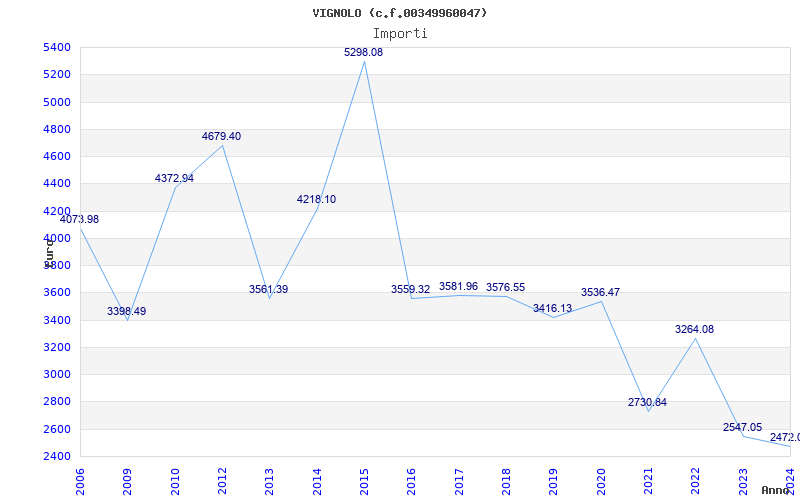Click the 3576.55 data label
Screen dimensions: 800x500
click(x=505, y=287)
